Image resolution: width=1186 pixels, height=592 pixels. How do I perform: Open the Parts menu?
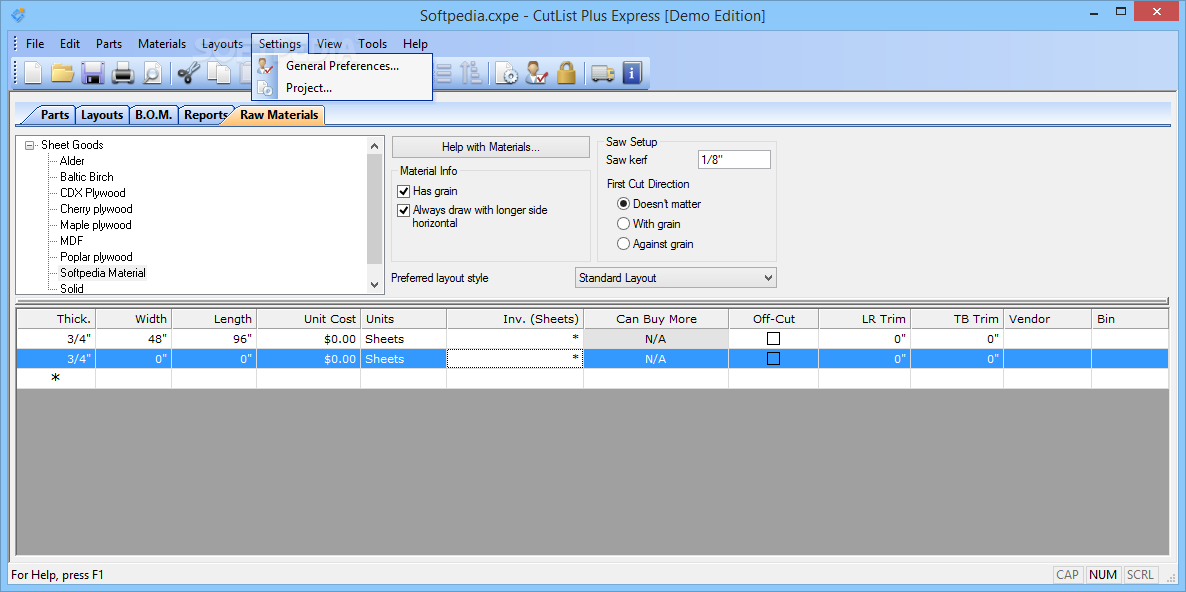point(109,44)
